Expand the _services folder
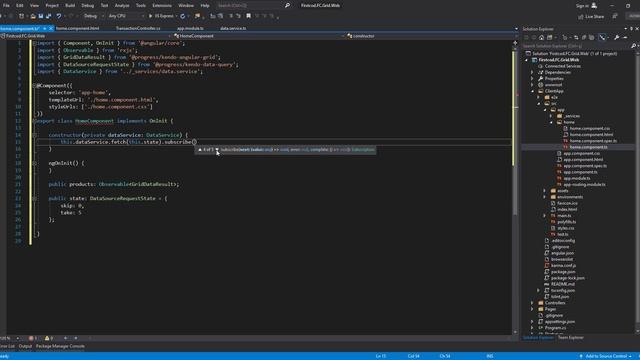 (x=551, y=116)
